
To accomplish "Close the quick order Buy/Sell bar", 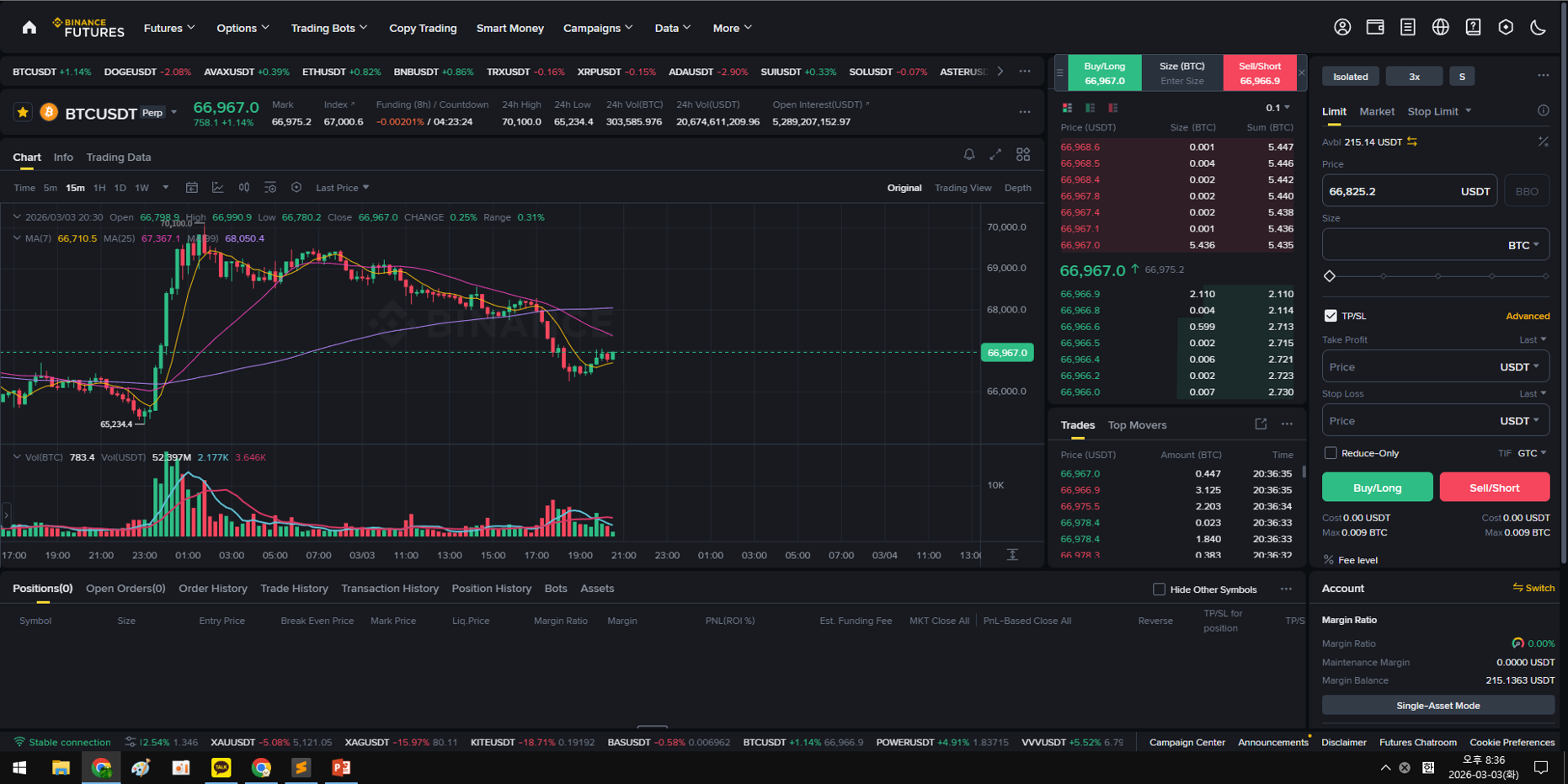I will pos(1302,73).
